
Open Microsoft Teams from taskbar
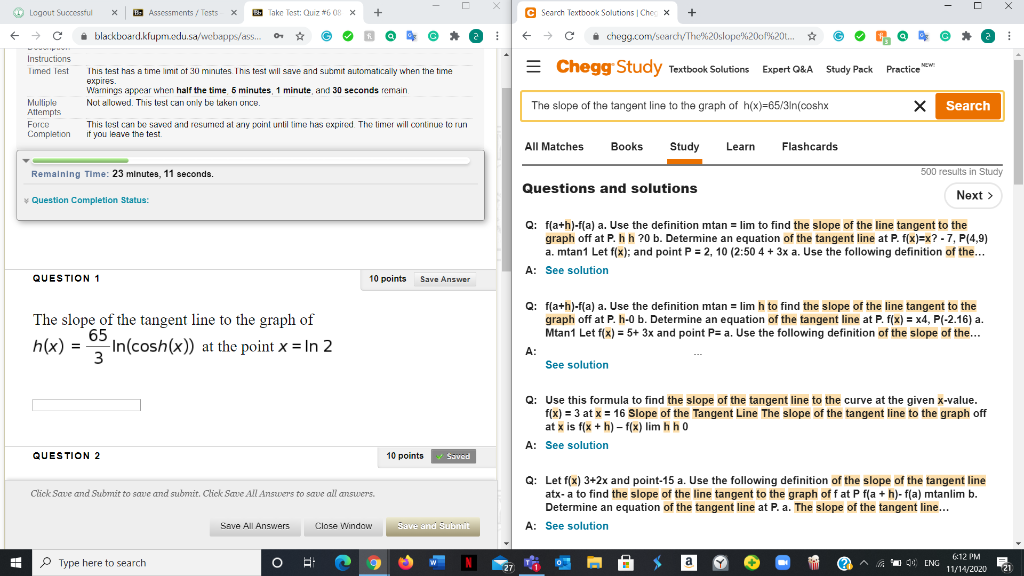click(532, 562)
